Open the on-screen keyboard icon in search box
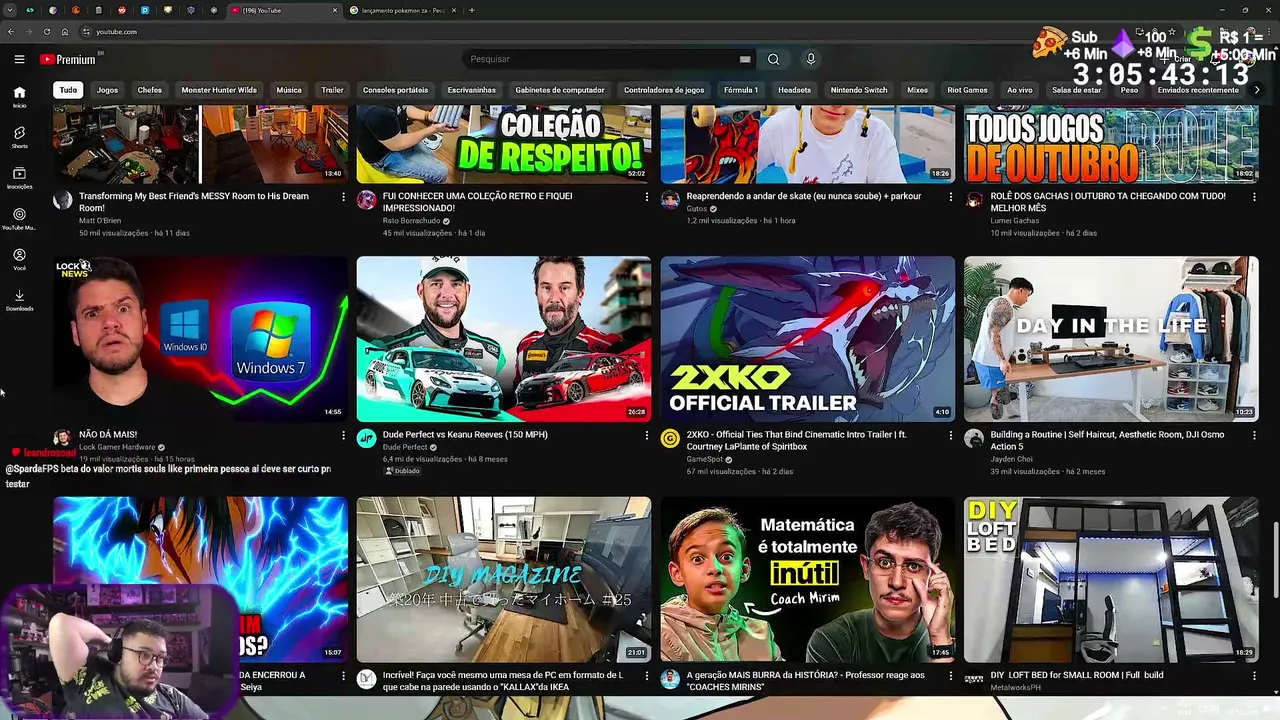The image size is (1280, 720). [x=745, y=59]
